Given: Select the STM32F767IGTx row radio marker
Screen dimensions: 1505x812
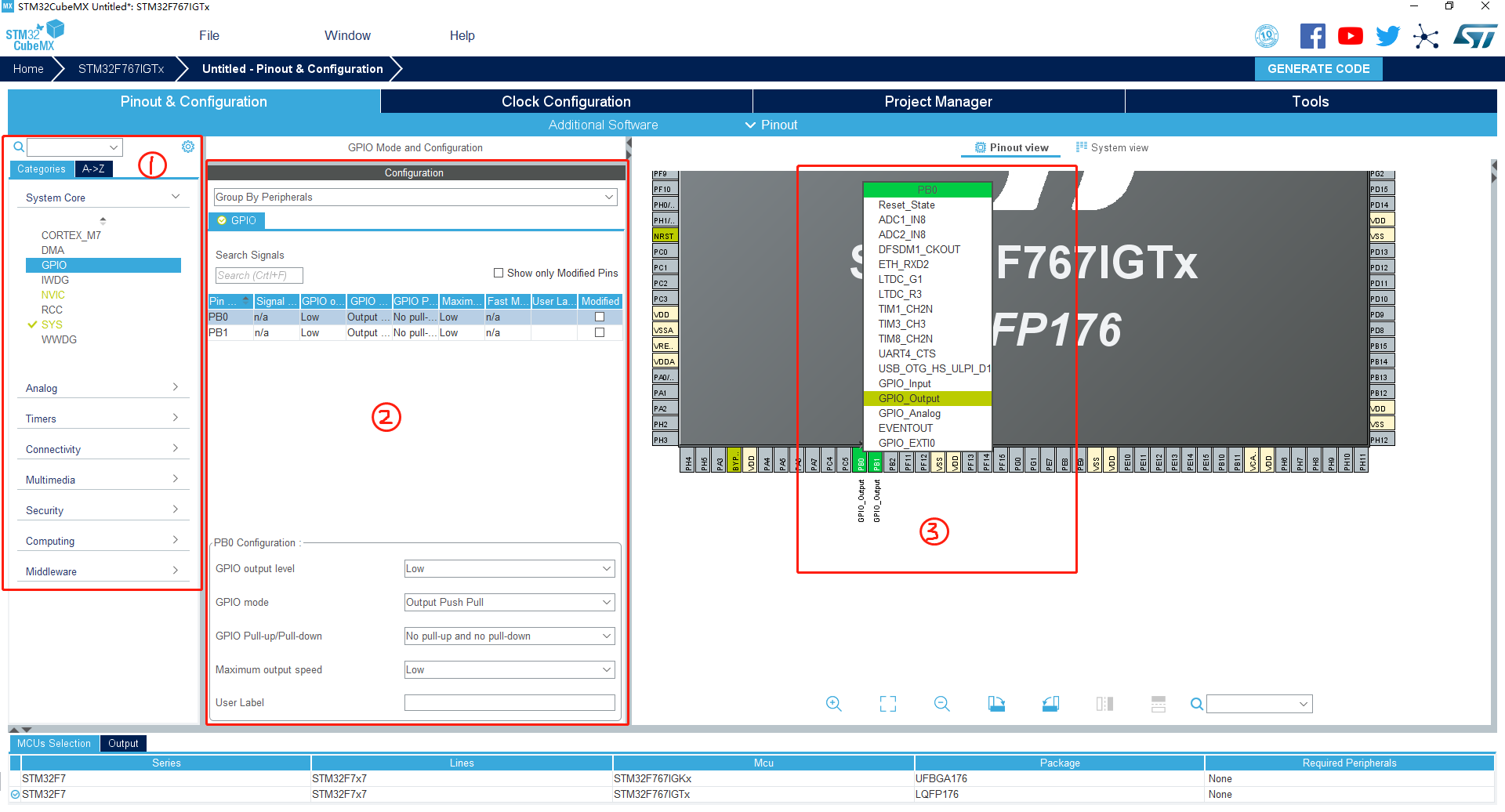Looking at the screenshot, I should (x=15, y=794).
